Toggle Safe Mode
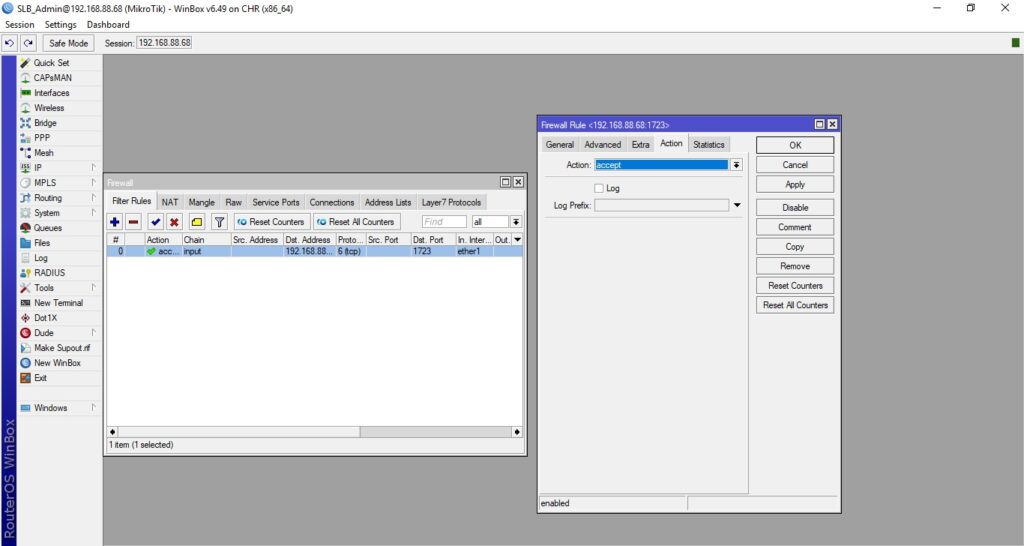The width and height of the screenshot is (1024, 546). [69, 43]
